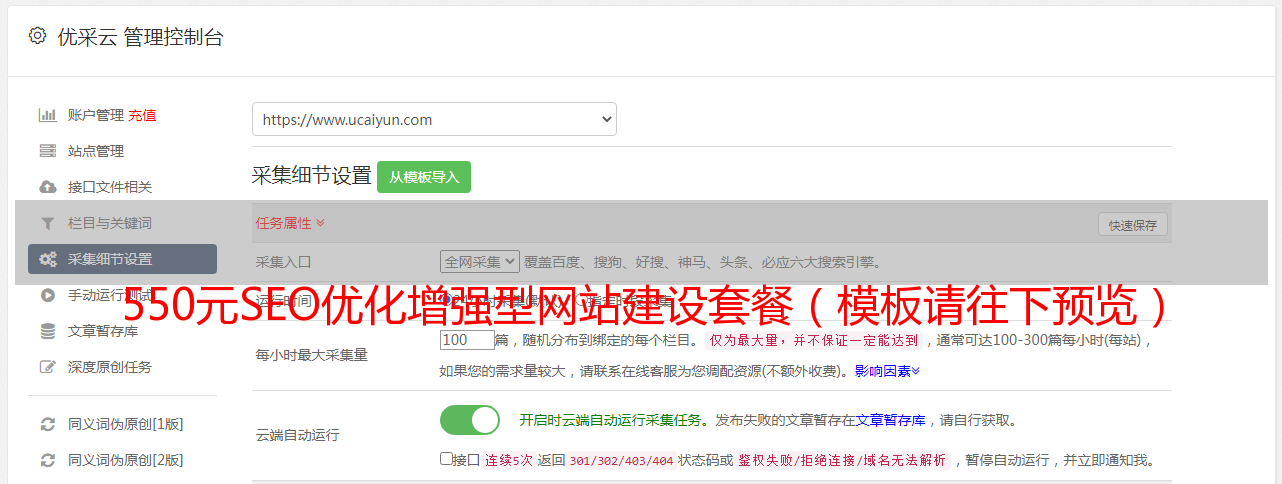Check the 接口 checkbox
The height and width of the screenshot is (484, 1282).
click(446, 459)
